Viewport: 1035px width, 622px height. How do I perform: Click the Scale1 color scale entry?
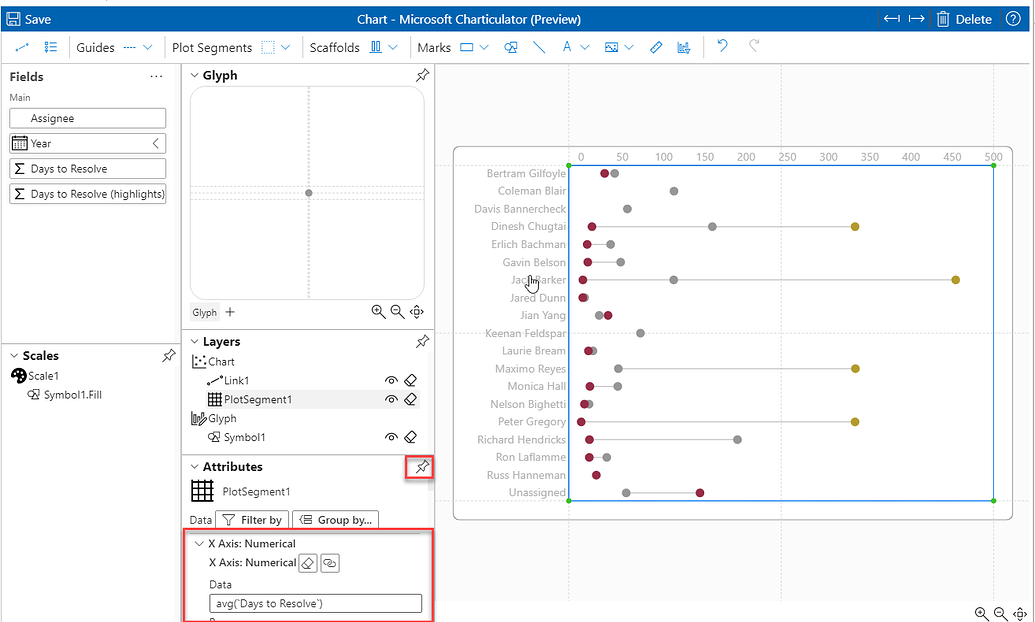click(40, 376)
